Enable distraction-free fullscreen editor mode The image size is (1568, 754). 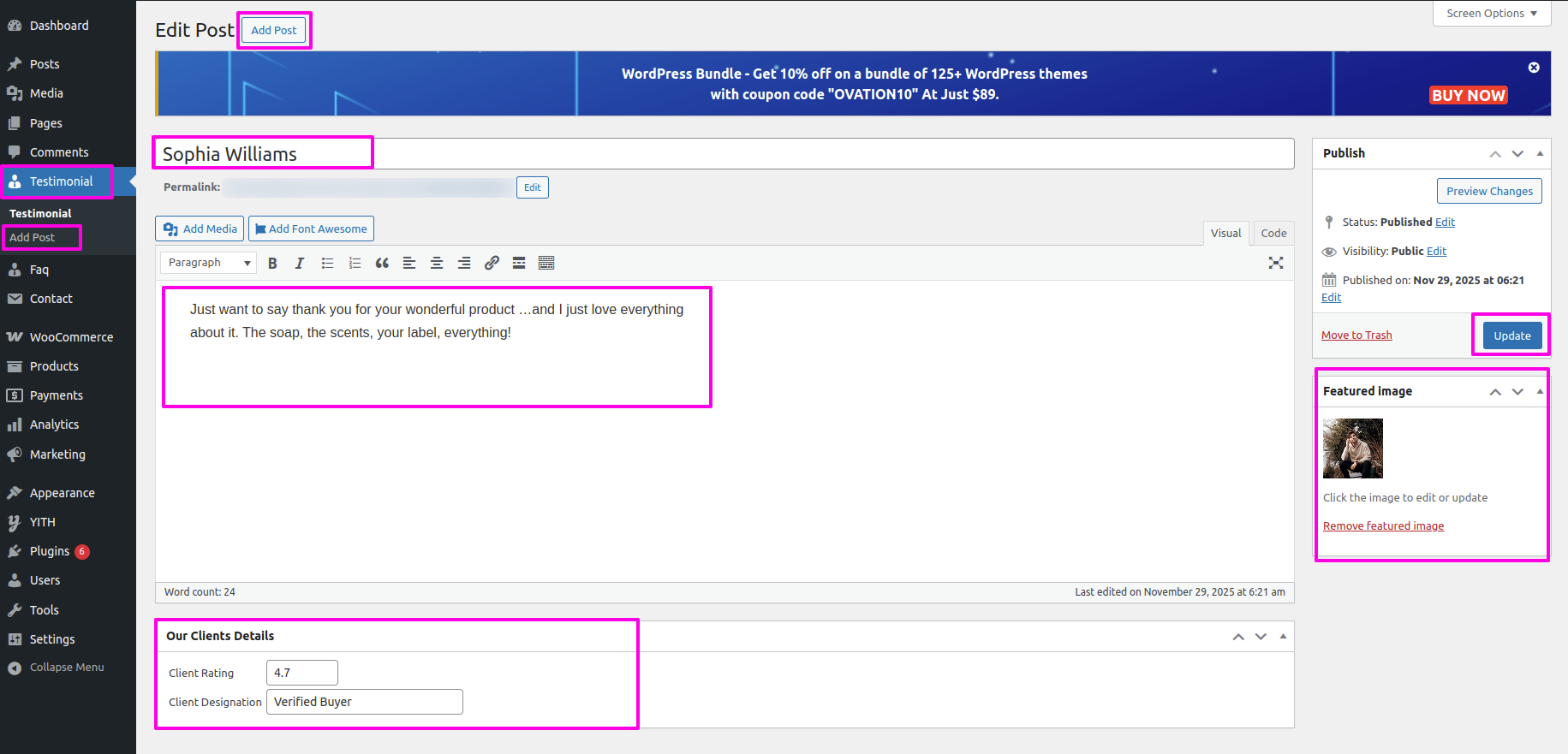click(1275, 264)
